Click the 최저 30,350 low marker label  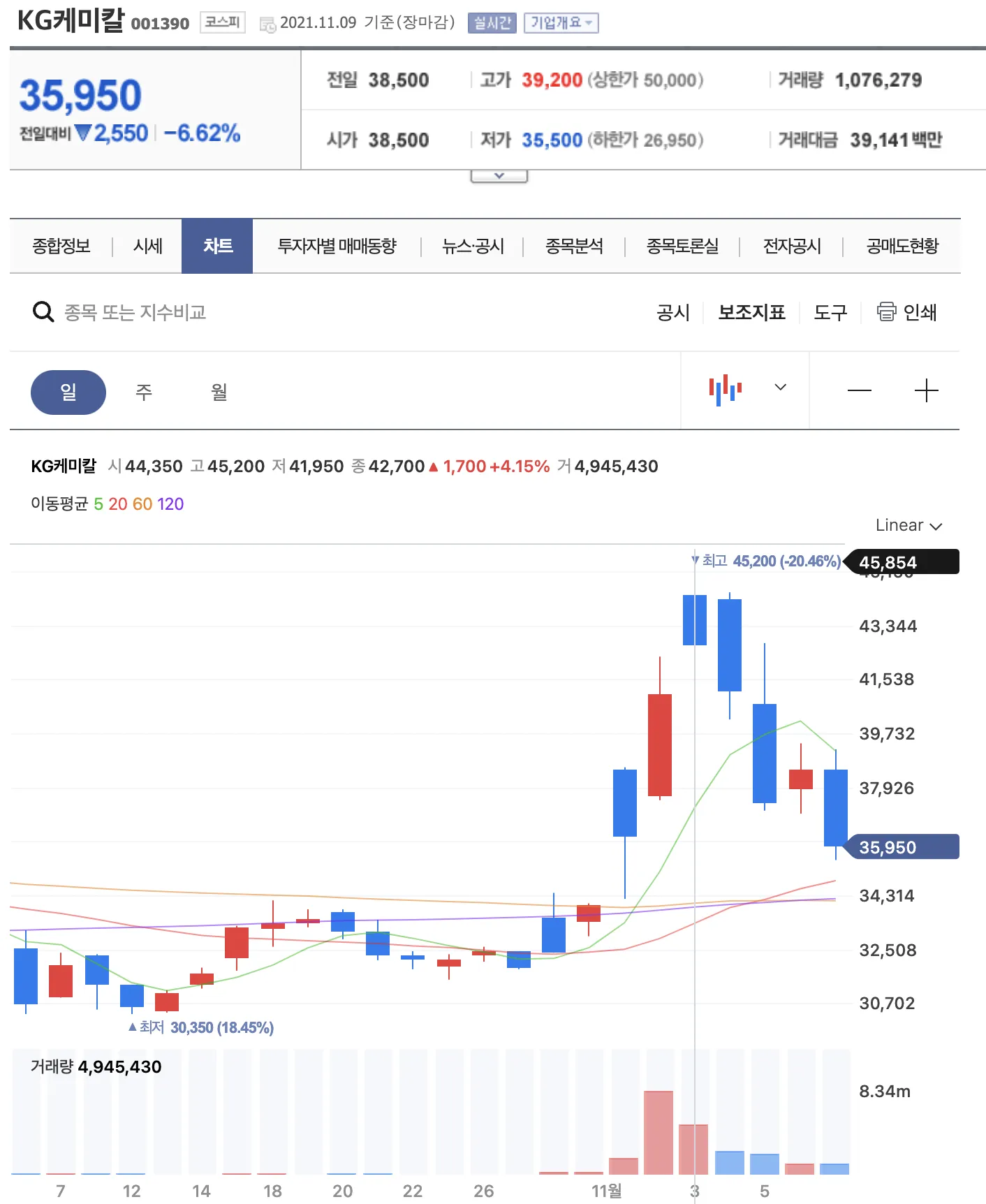201,1027
